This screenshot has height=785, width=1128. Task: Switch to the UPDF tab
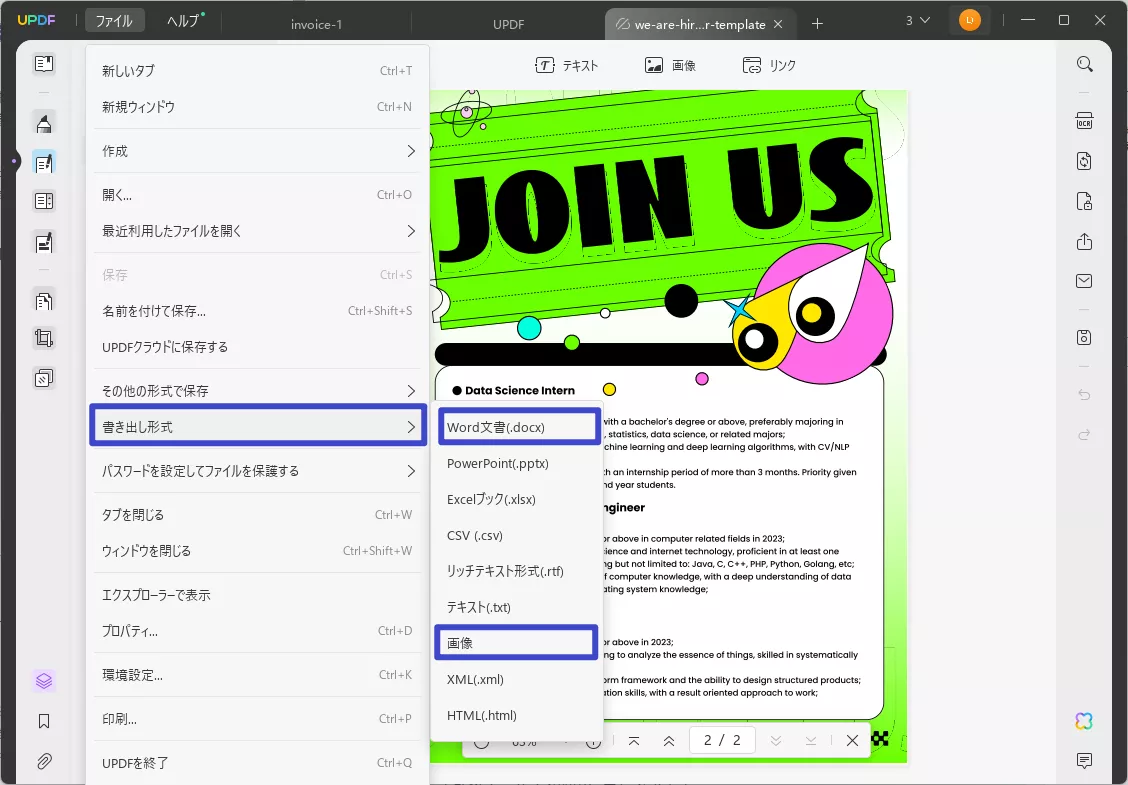pos(509,24)
